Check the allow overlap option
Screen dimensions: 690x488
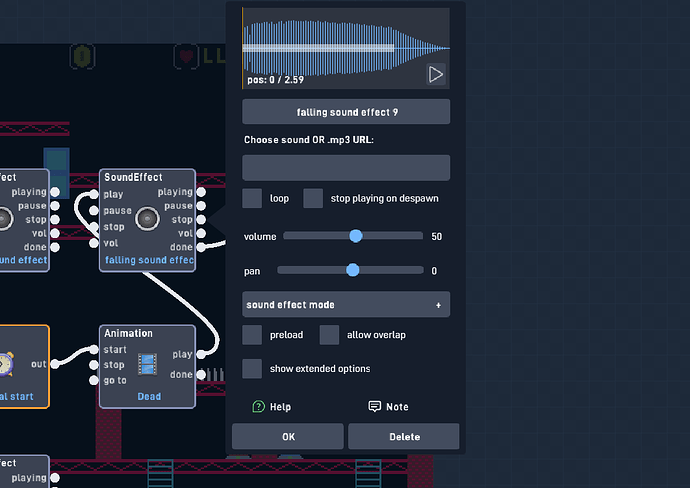click(329, 335)
